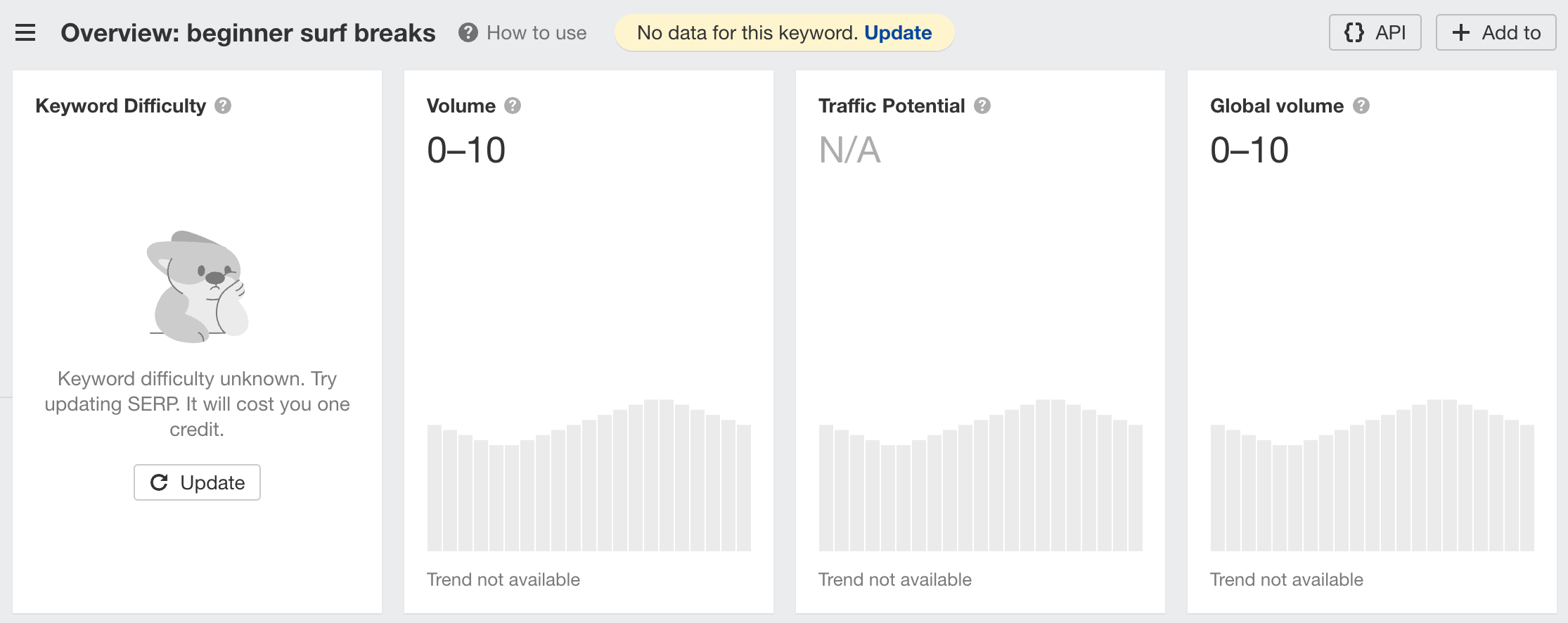Open the API button
The image size is (1568, 623).
[1375, 32]
